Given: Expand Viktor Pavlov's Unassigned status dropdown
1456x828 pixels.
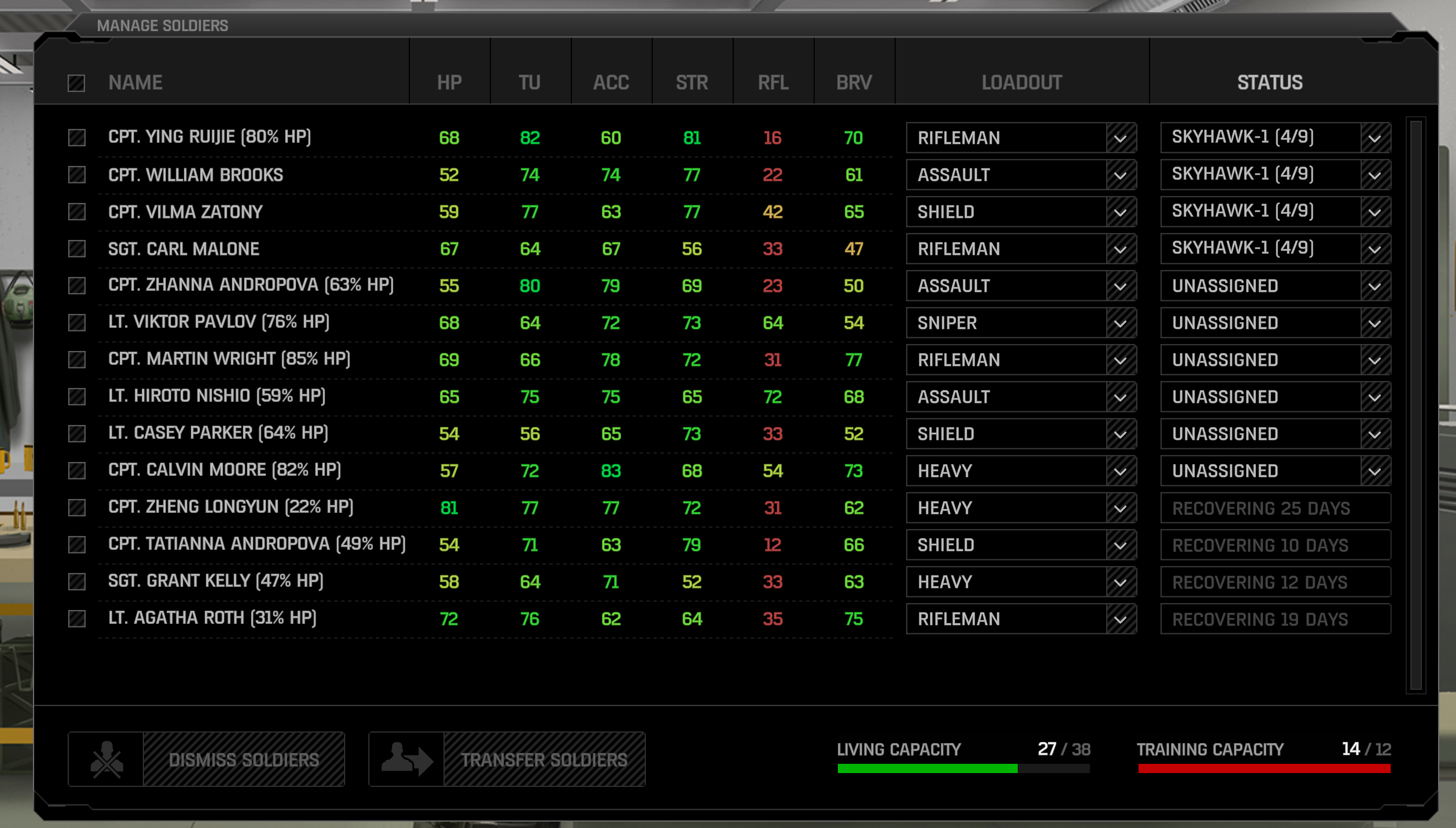Looking at the screenshot, I should [1276, 323].
